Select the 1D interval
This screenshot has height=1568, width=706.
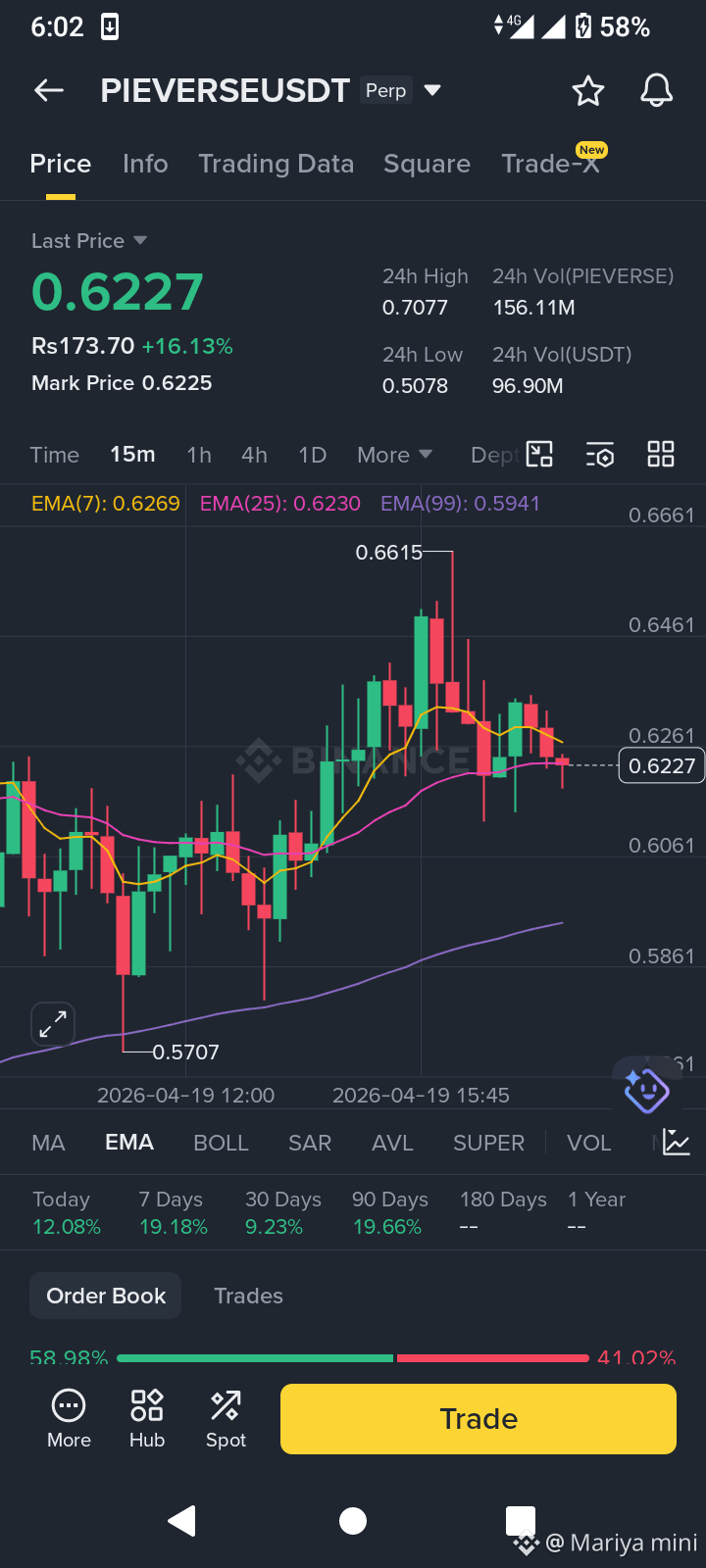click(312, 455)
